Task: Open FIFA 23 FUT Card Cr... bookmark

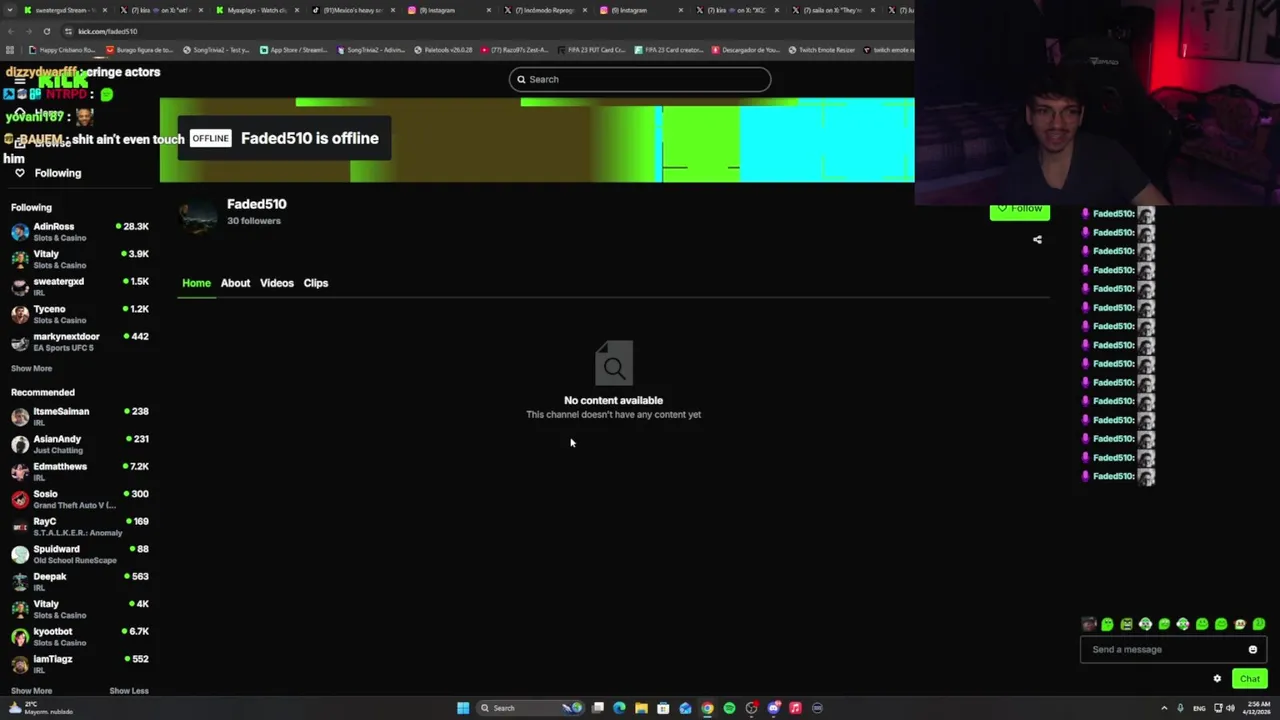Action: [592, 50]
